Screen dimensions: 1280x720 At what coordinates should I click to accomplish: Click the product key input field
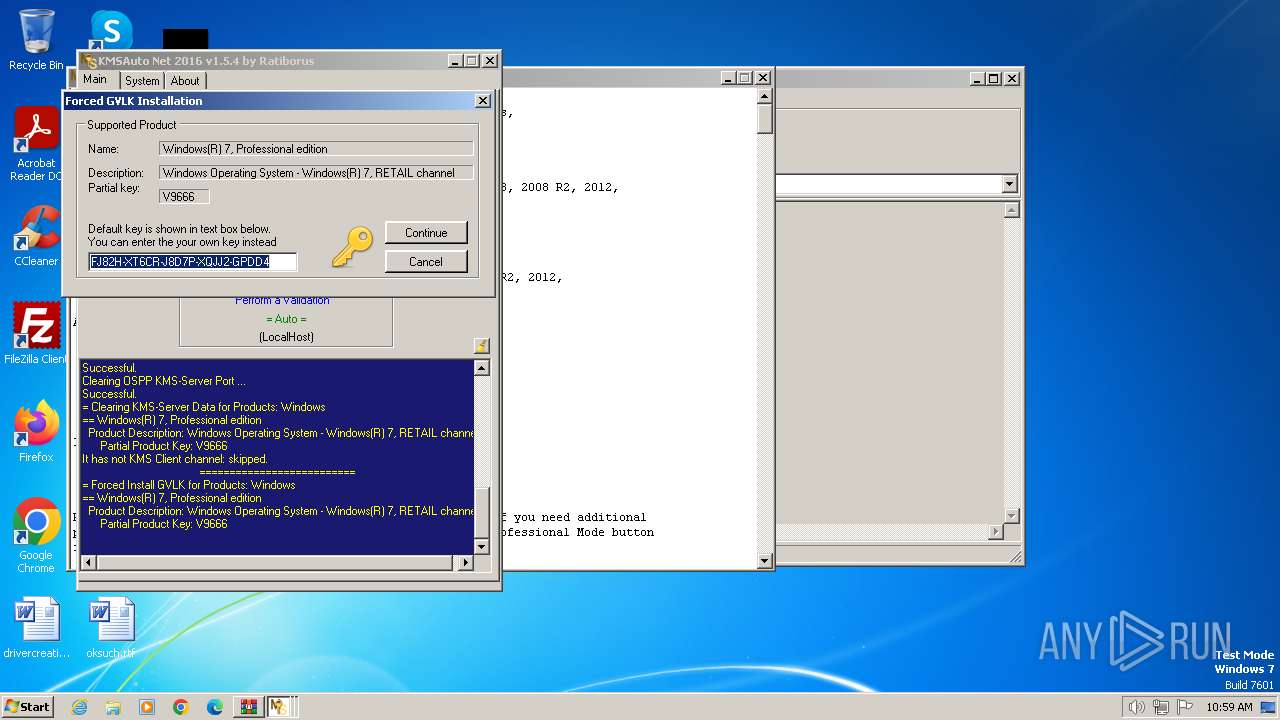click(x=193, y=262)
